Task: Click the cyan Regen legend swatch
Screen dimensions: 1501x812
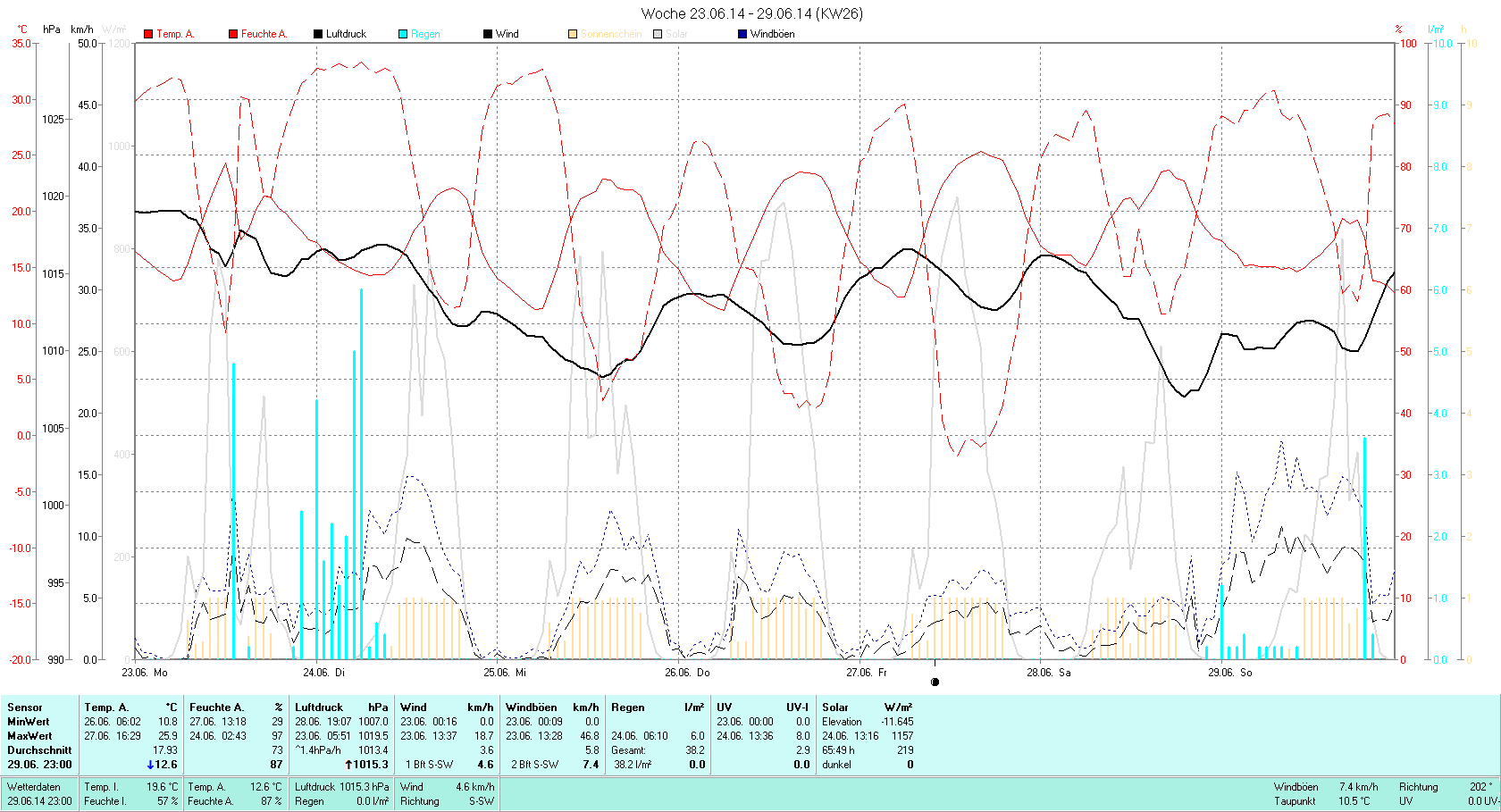Action: 403,34
